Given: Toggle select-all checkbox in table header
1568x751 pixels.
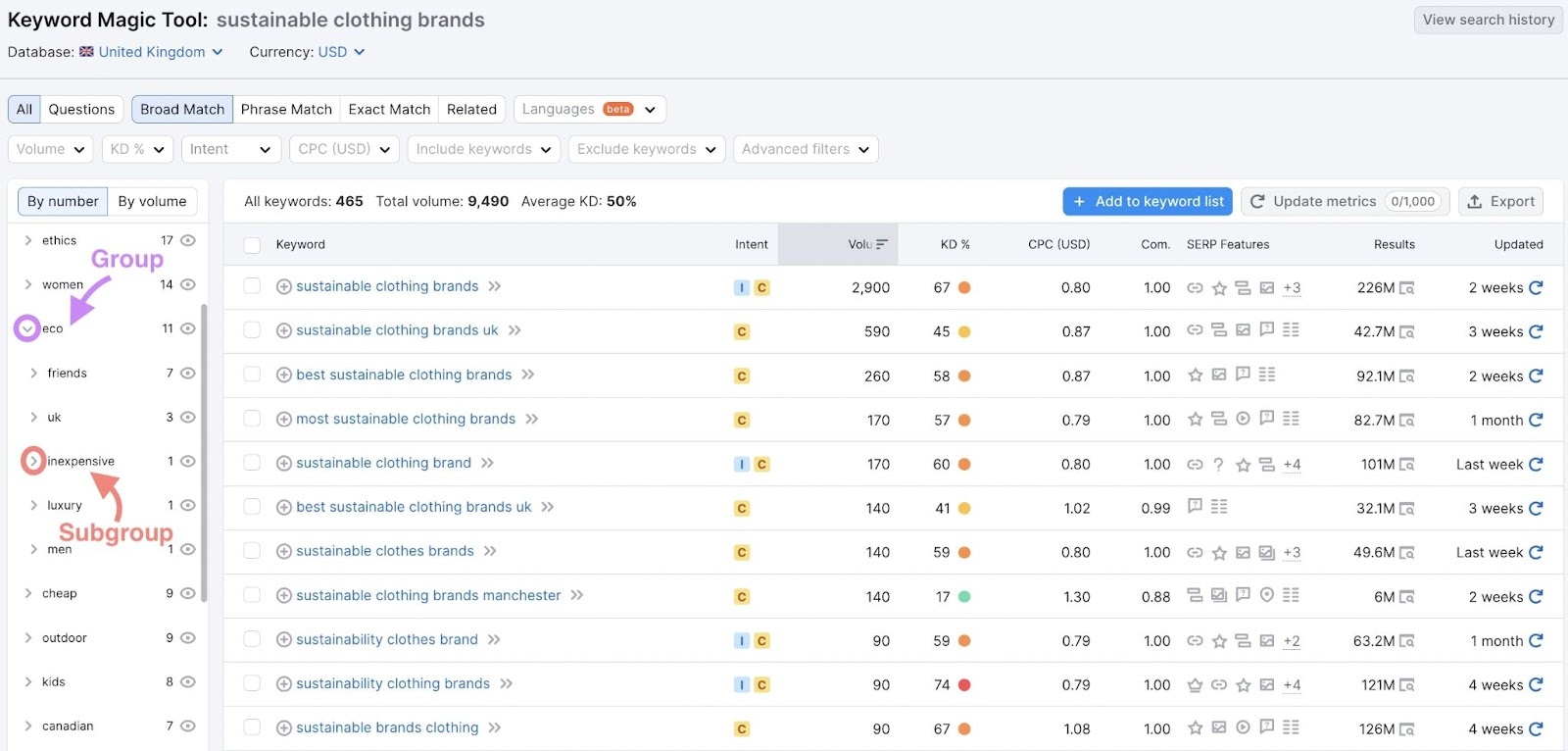Looking at the screenshot, I should pos(252,245).
